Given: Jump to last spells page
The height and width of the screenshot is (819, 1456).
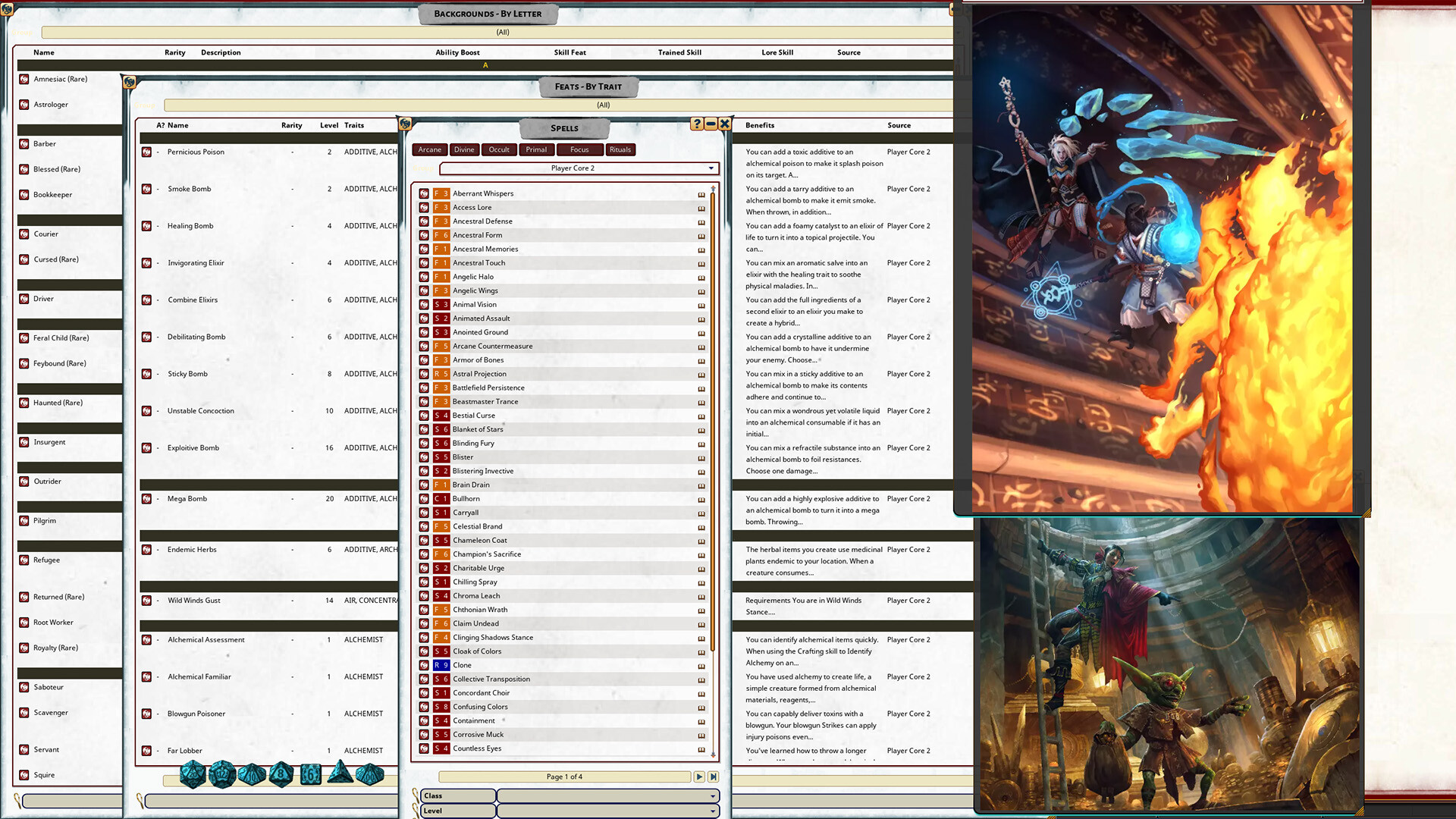Looking at the screenshot, I should [x=713, y=777].
